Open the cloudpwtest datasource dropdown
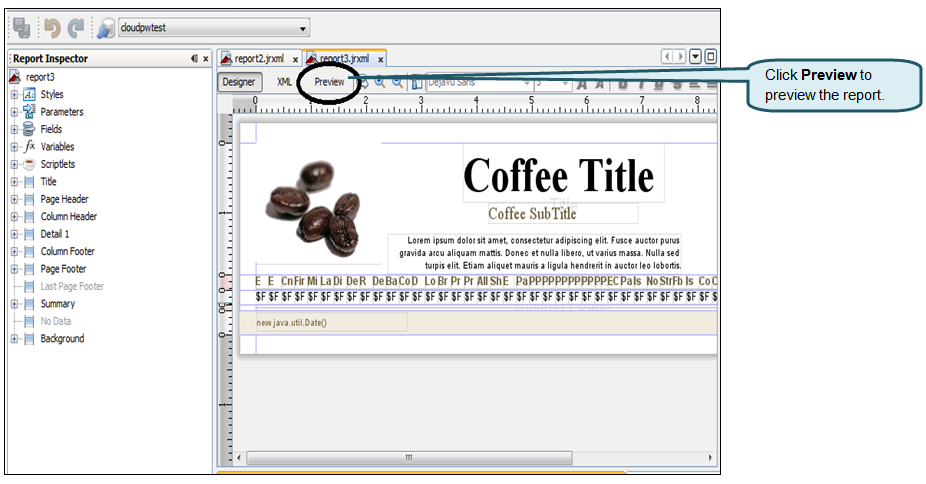 (x=303, y=28)
